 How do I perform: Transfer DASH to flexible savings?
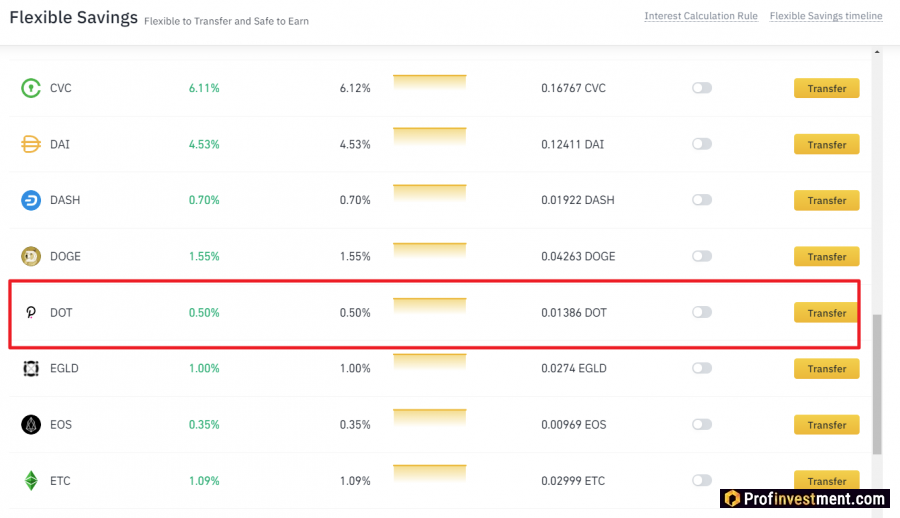[x=827, y=200]
